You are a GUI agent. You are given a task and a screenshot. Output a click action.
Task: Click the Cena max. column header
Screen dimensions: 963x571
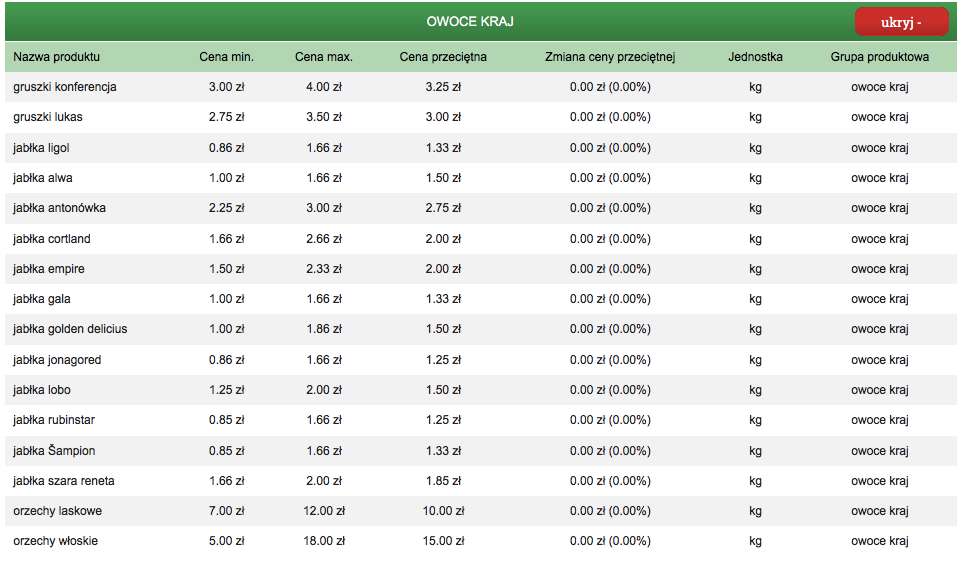324,57
